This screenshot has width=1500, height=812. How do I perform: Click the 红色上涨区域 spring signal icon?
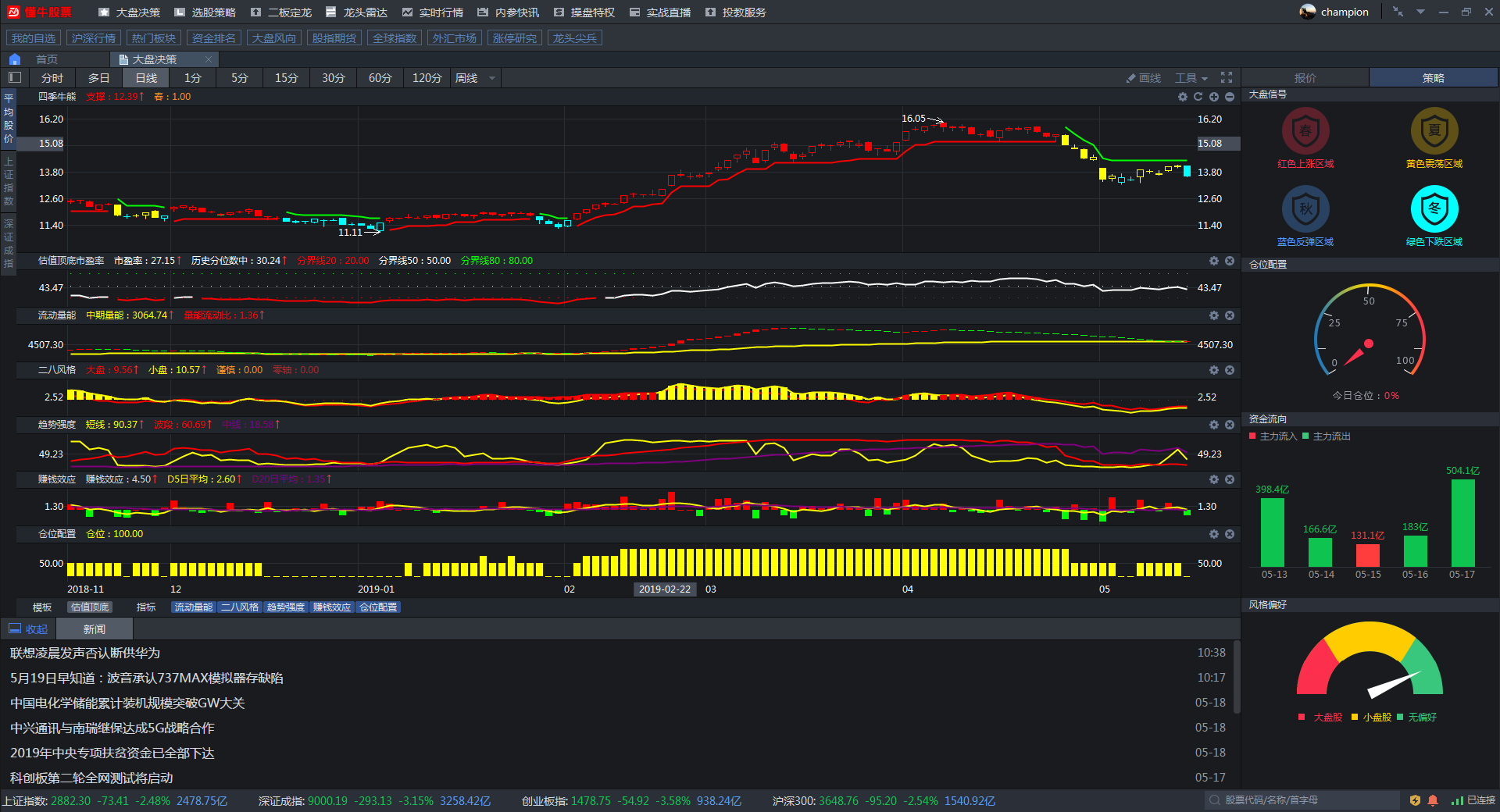coord(1305,130)
